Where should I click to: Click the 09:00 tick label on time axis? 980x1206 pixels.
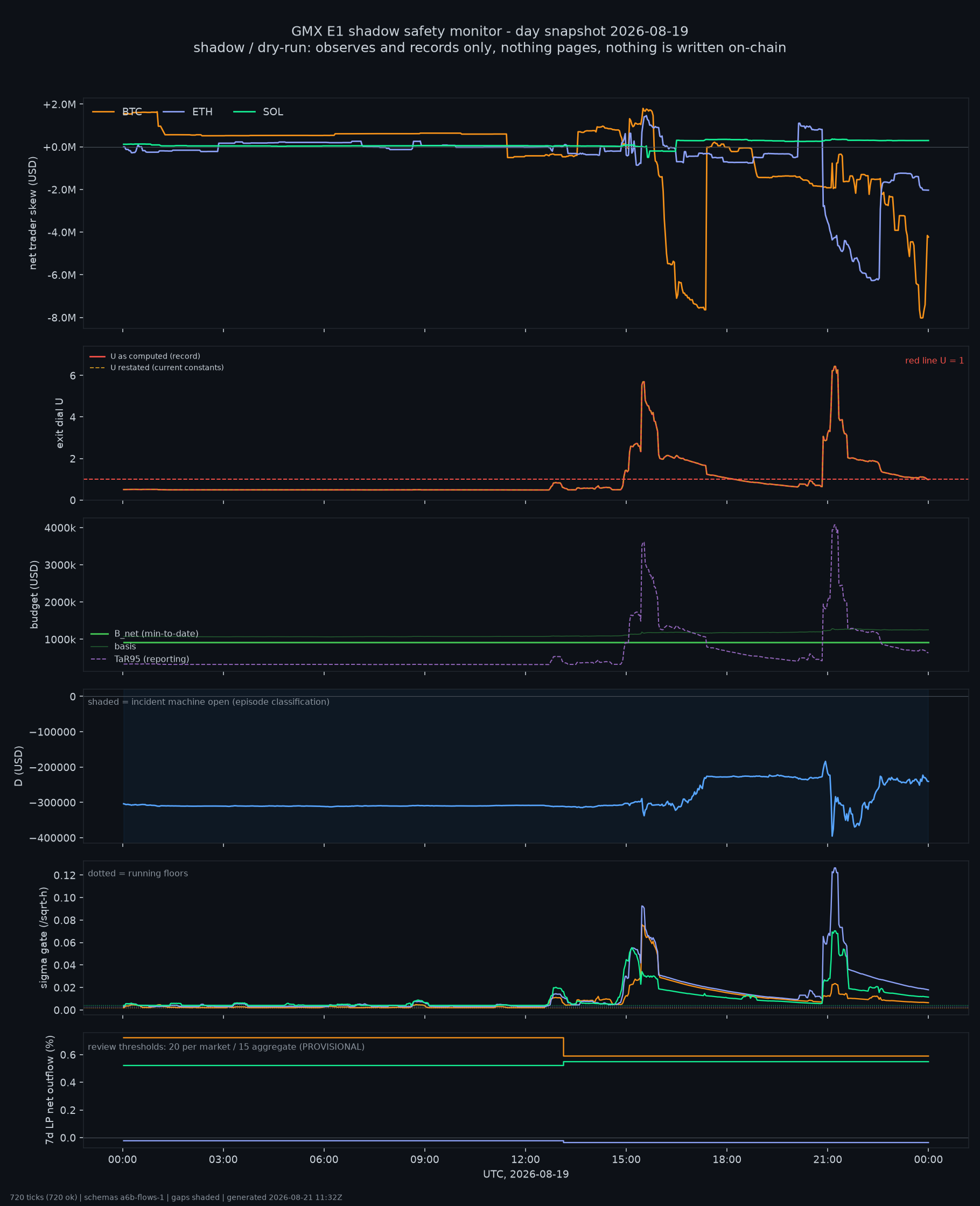424,1159
